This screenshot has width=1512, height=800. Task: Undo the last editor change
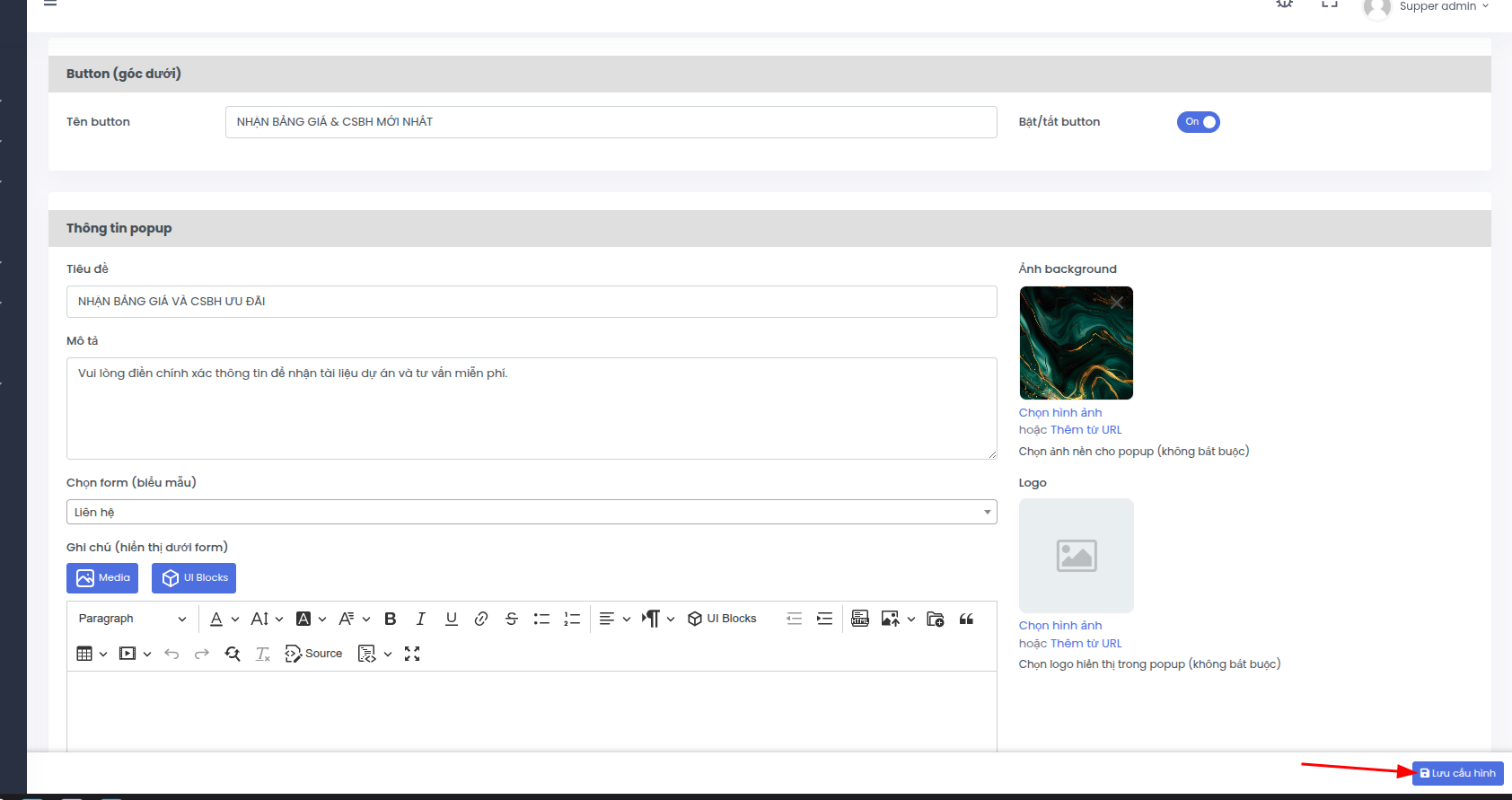[x=171, y=654]
